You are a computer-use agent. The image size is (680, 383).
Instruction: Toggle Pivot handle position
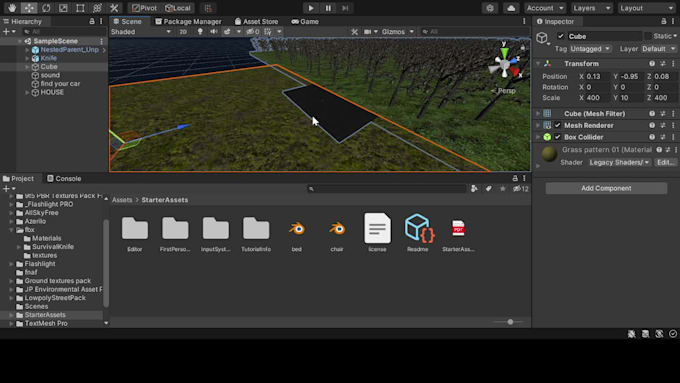(x=144, y=8)
